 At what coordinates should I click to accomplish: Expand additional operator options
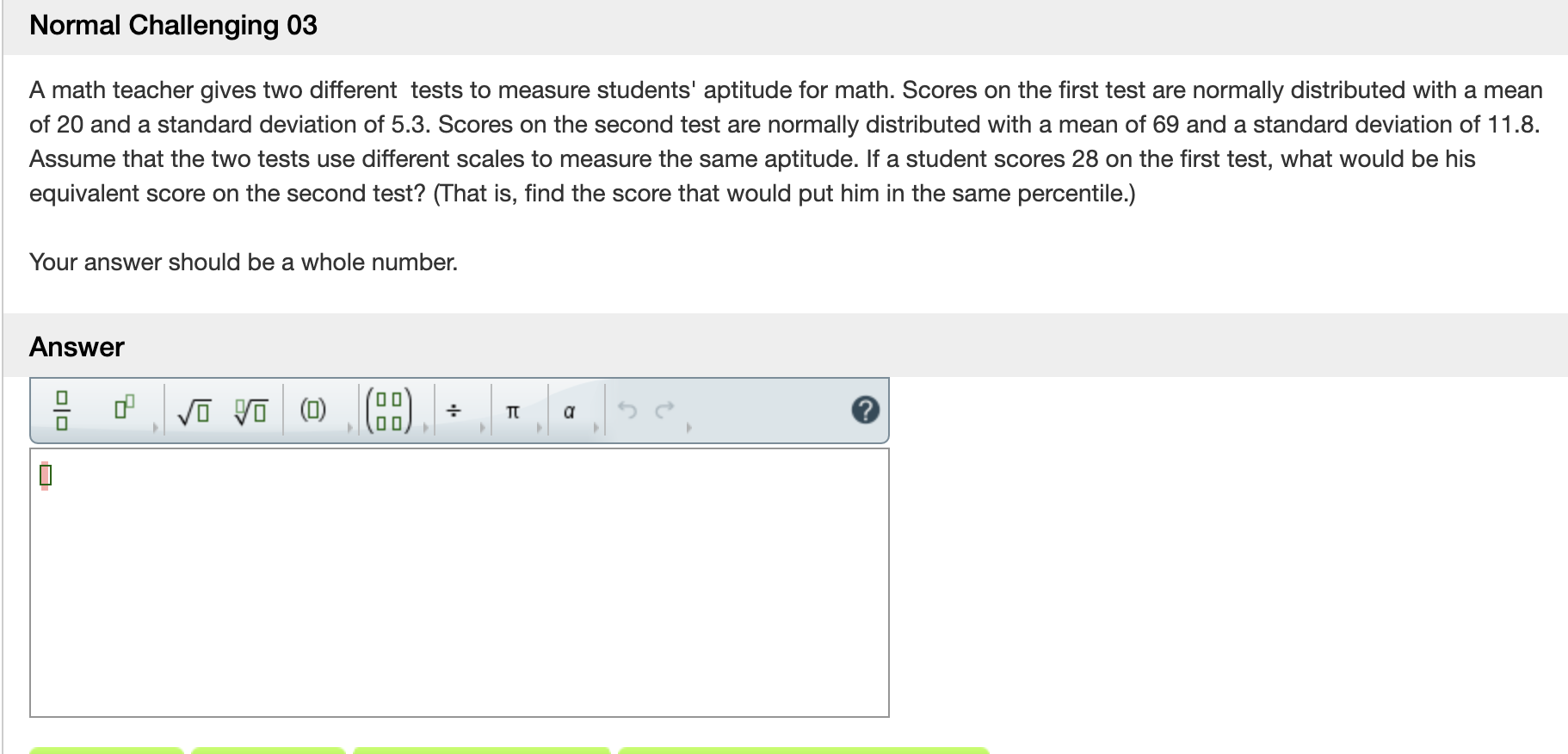(x=484, y=427)
